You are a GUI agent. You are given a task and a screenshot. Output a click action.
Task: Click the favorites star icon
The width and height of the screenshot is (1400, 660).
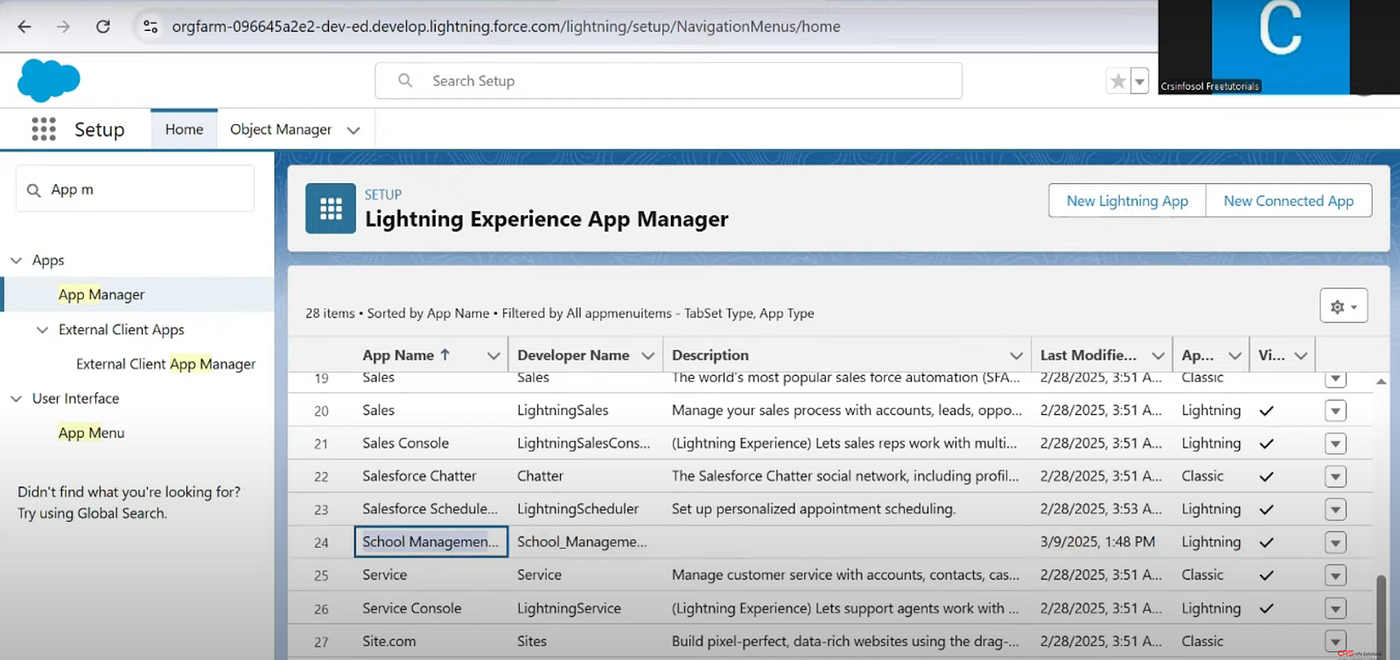click(x=1118, y=82)
